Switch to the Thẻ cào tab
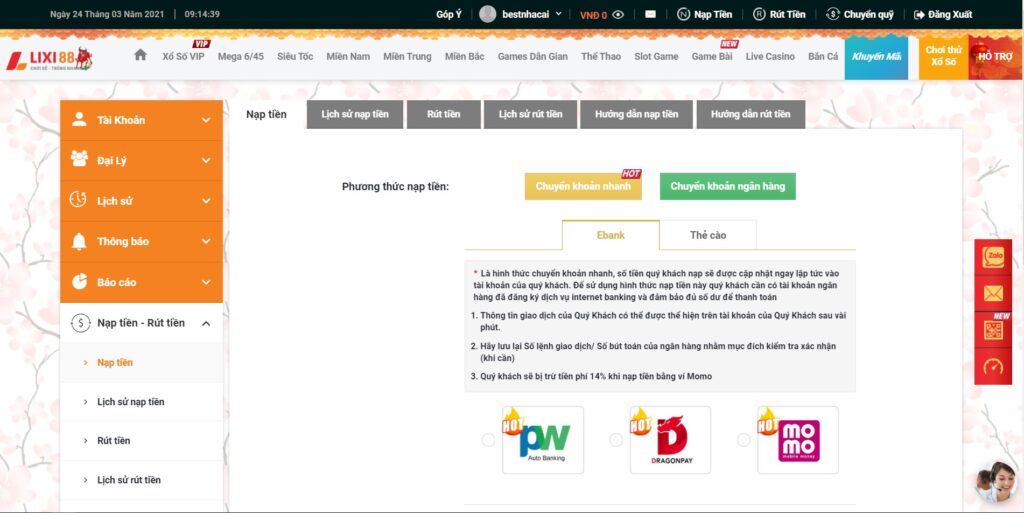Image resolution: width=1024 pixels, height=513 pixels. [x=708, y=235]
